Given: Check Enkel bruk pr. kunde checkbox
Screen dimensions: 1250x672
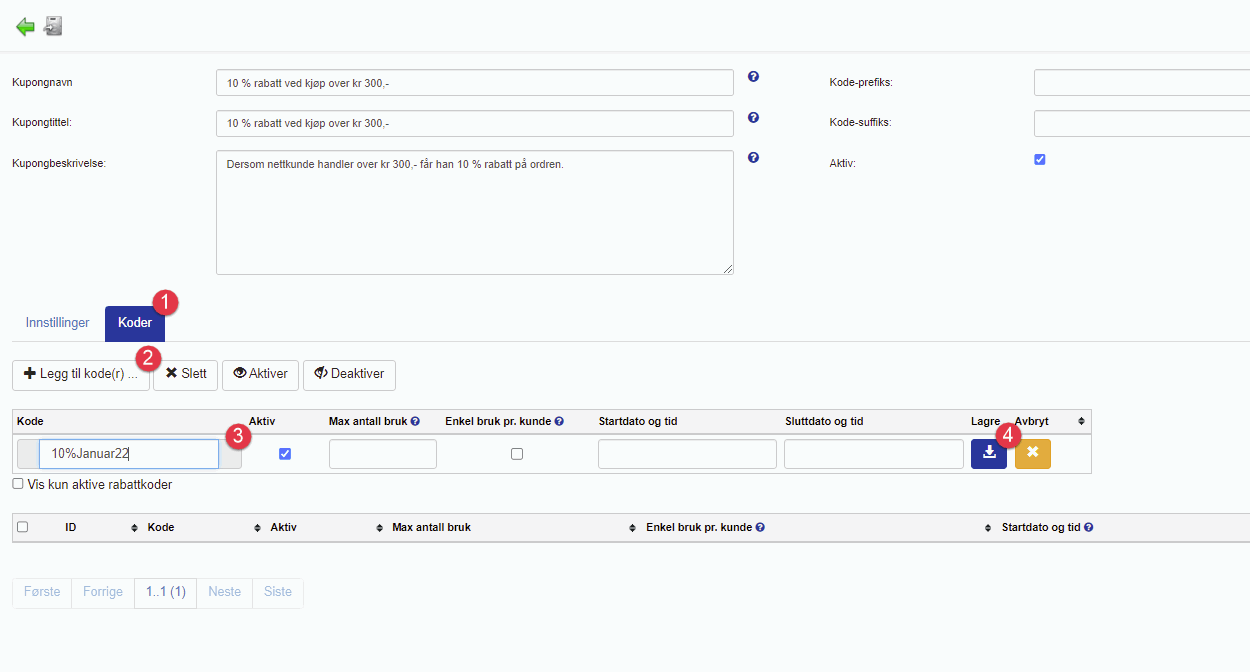Looking at the screenshot, I should (x=517, y=454).
